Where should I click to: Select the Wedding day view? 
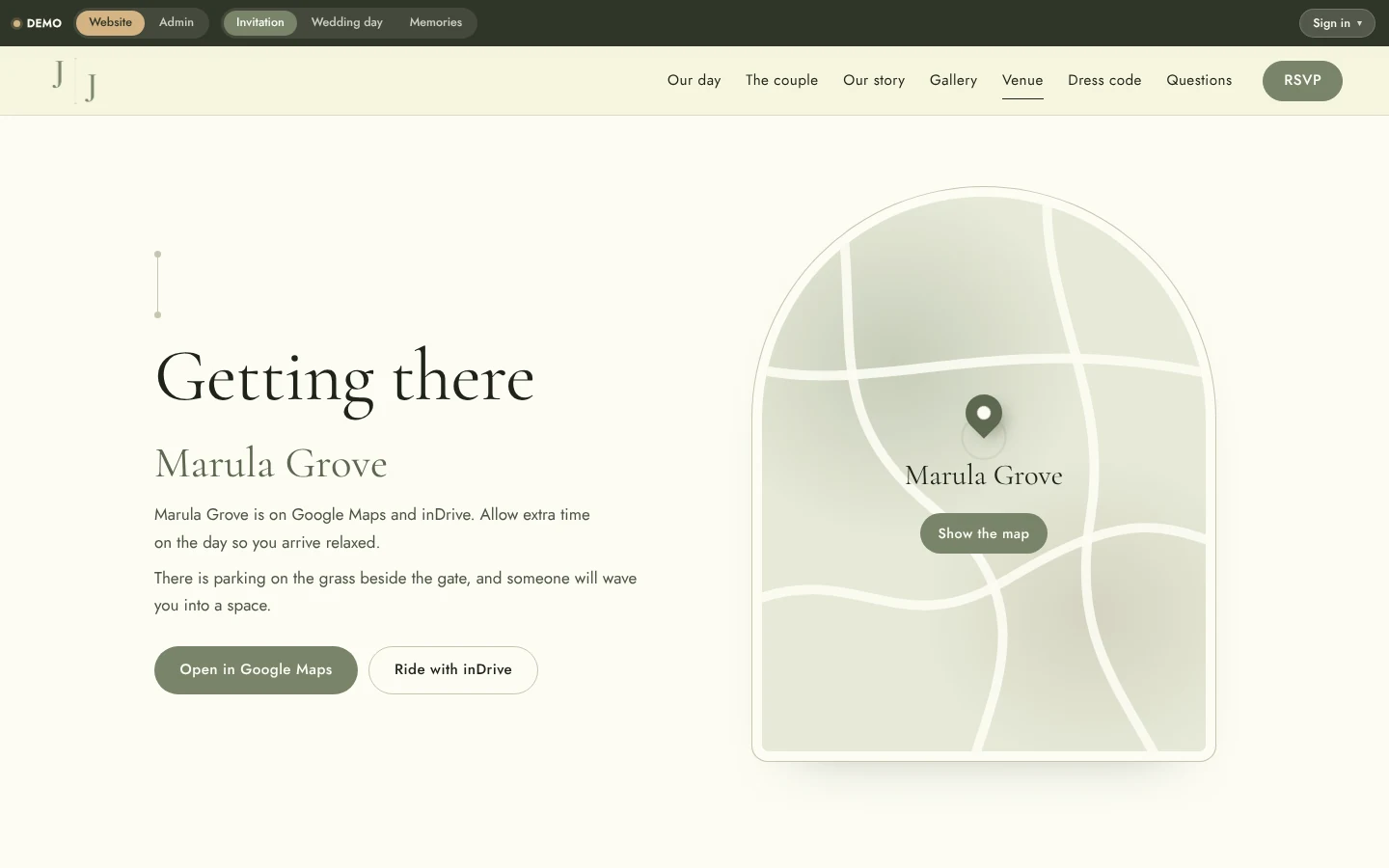(347, 22)
